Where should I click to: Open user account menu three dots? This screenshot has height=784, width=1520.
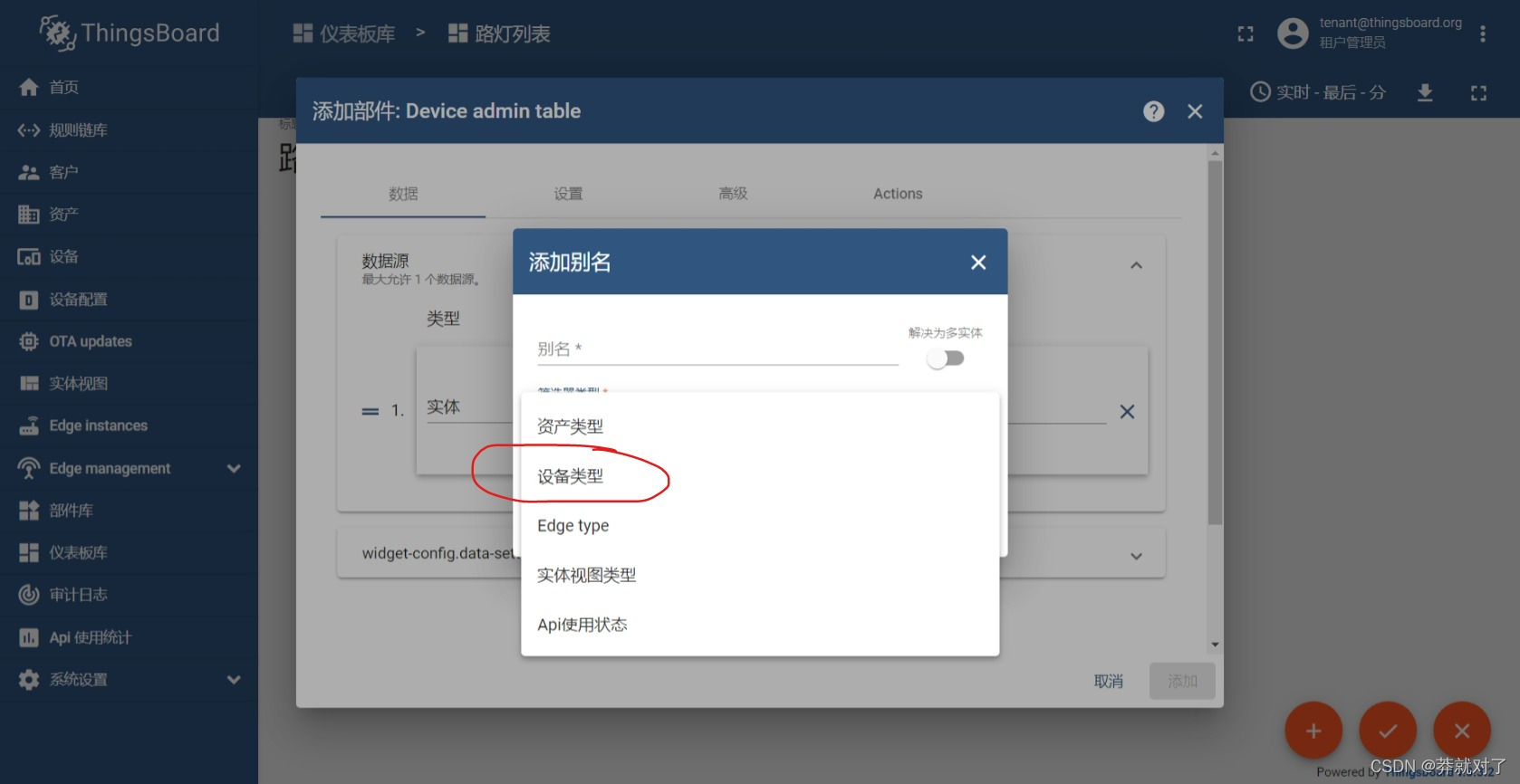point(1483,34)
